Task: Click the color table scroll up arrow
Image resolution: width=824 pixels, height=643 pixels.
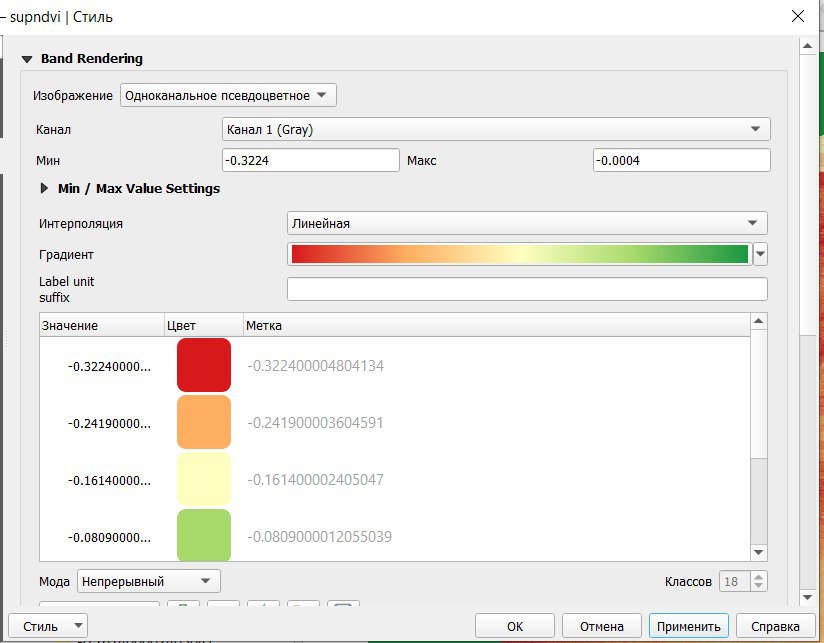Action: (758, 321)
